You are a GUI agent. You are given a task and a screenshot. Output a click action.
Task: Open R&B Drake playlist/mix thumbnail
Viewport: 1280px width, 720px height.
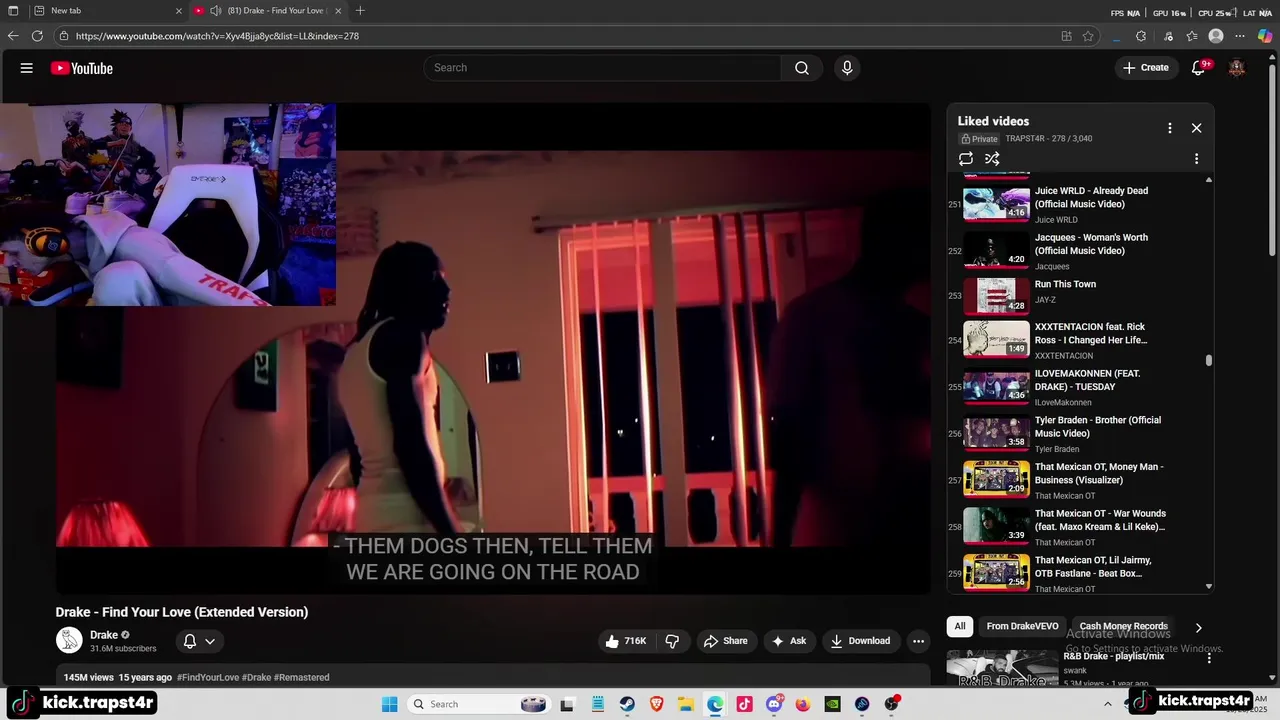point(1003,668)
